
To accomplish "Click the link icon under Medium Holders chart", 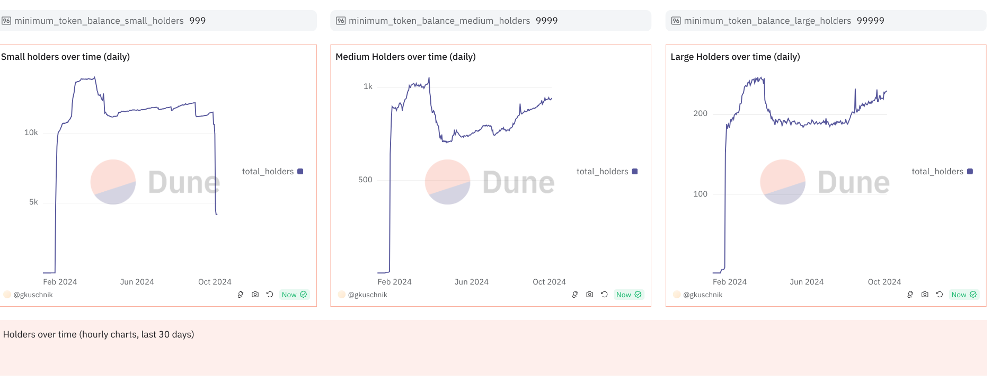I will [575, 295].
